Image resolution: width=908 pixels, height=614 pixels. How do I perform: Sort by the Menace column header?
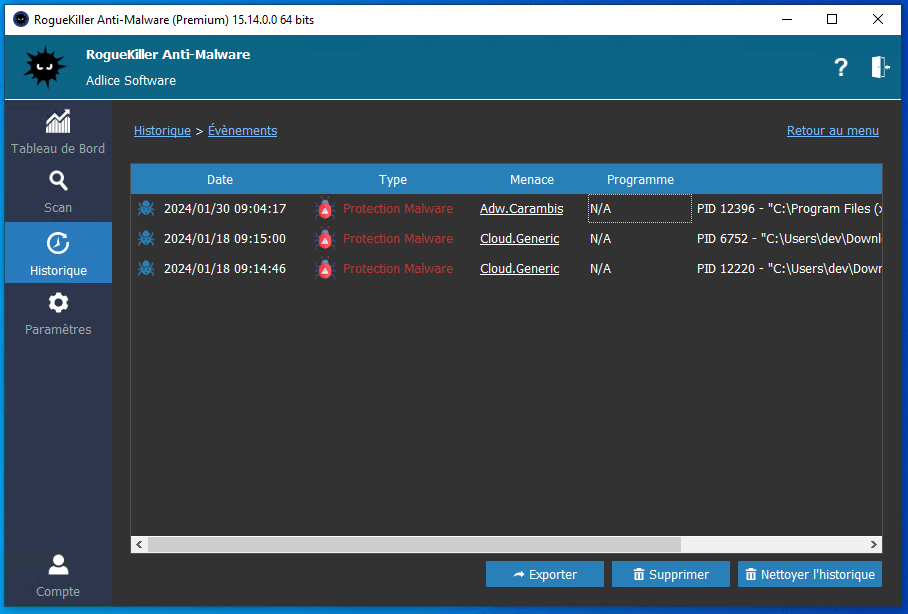[x=531, y=180]
